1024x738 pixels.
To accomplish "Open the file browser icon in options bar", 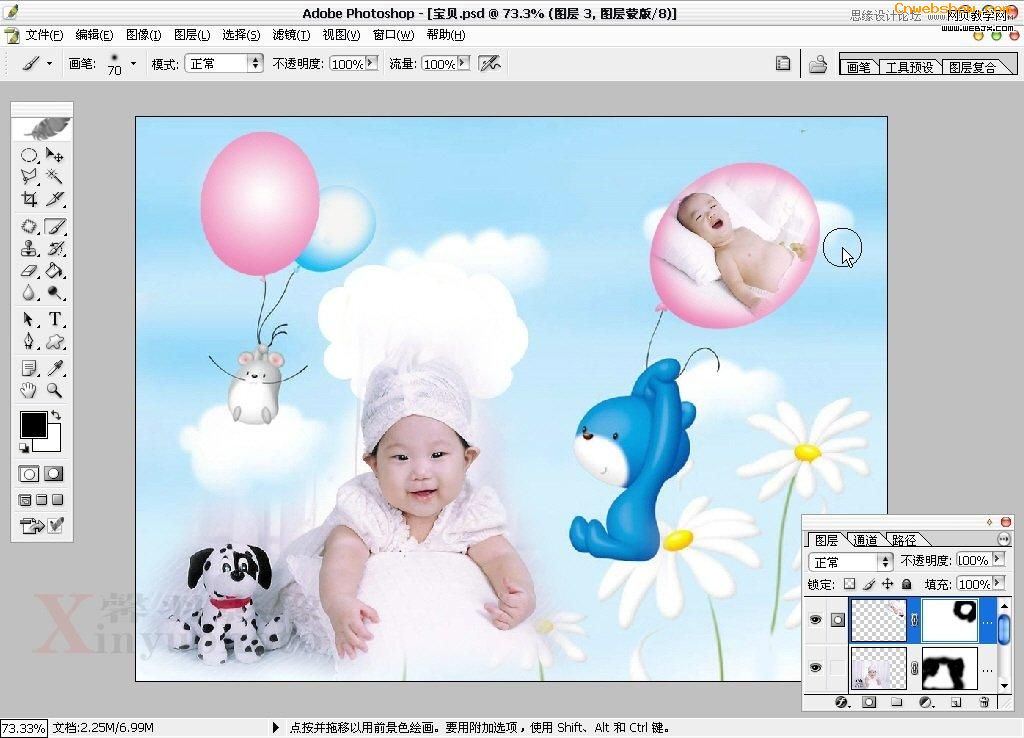I will (x=818, y=64).
